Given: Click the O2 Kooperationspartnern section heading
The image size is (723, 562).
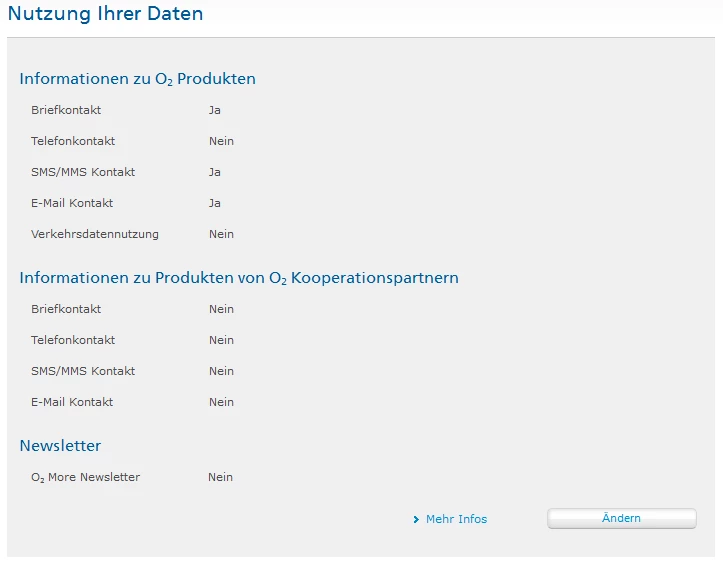Looking at the screenshot, I should (x=239, y=278).
